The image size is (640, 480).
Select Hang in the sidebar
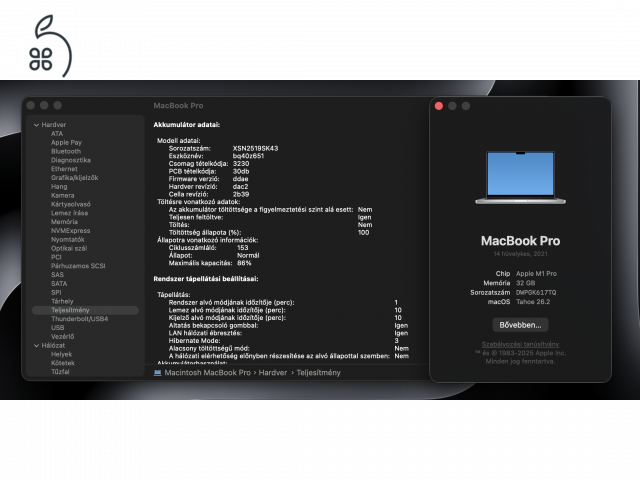point(59,187)
